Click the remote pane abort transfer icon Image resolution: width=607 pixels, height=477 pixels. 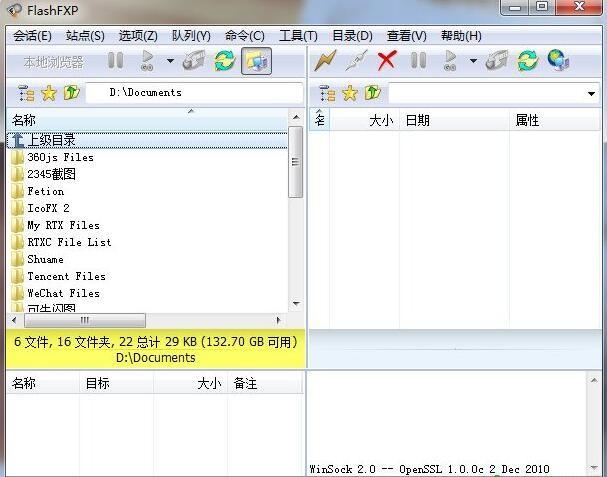[497, 60]
